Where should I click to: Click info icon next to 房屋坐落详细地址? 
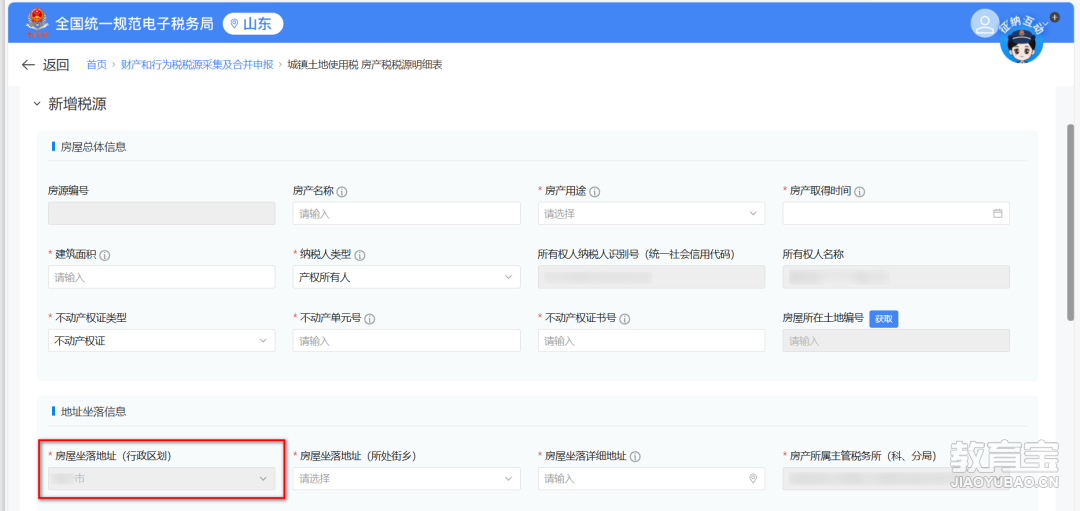[635, 457]
